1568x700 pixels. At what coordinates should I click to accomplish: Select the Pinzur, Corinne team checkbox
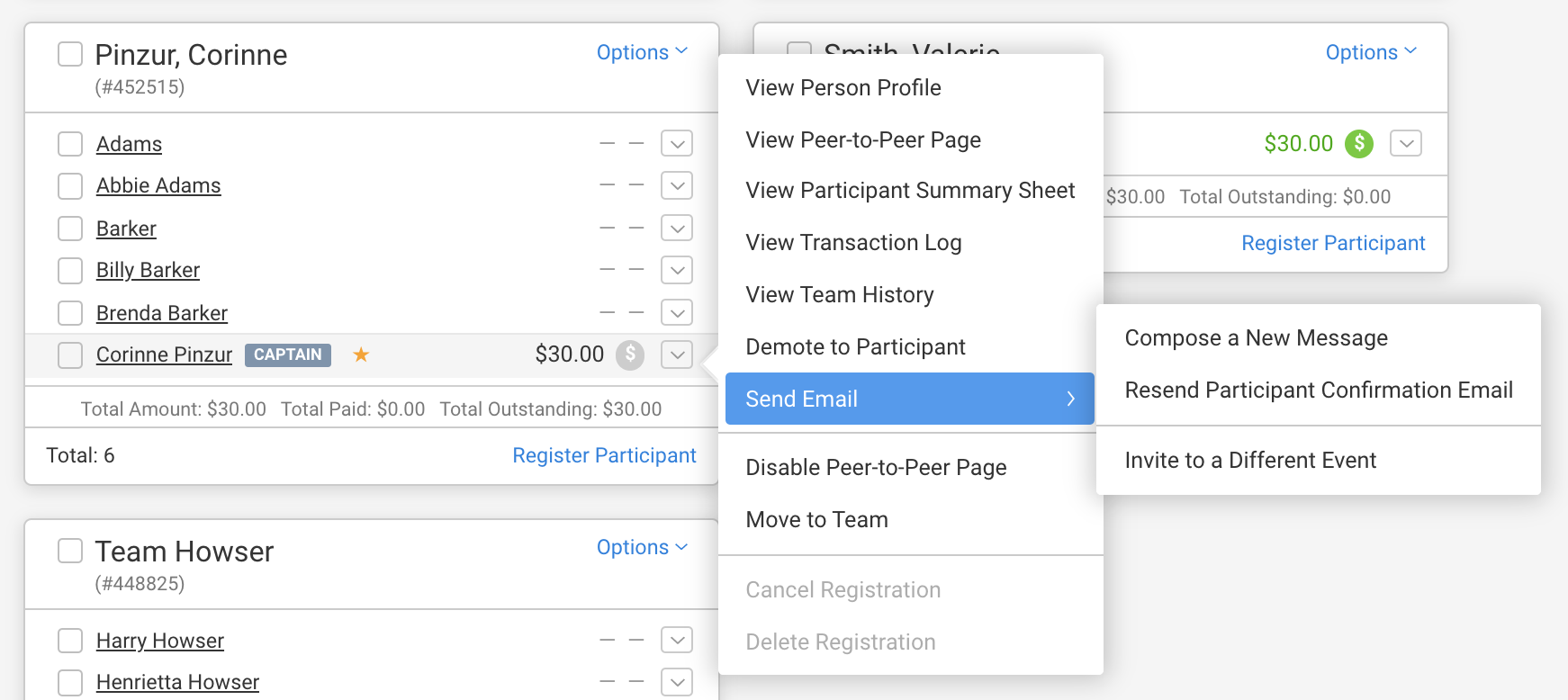(70, 54)
